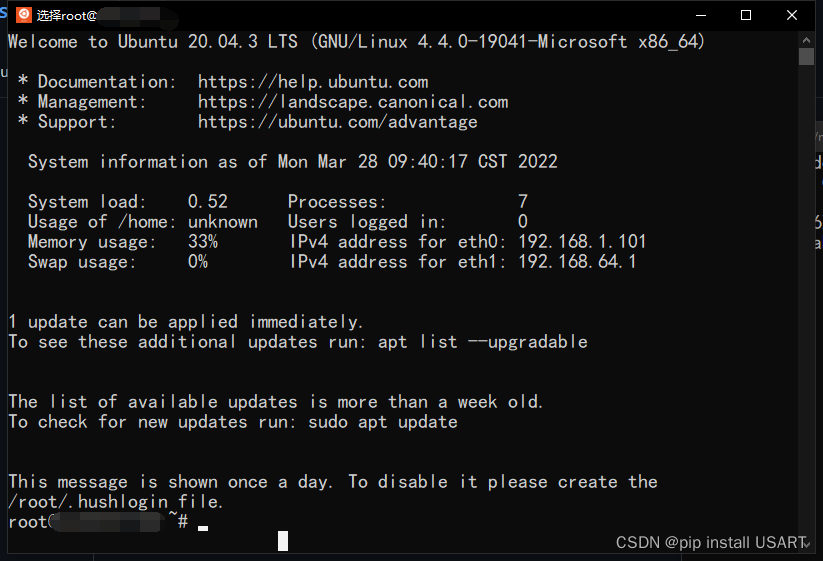Click the Ubuntu icon in the title bar
823x561 pixels.
[23, 15]
